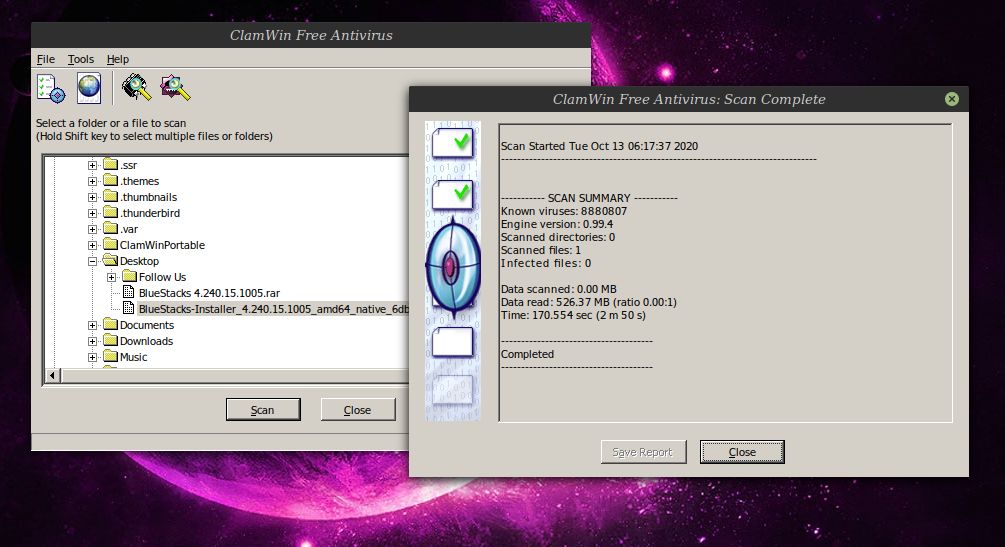Click the BlueStacks-Installer file icon
This screenshot has height=547, width=1005.
point(129,308)
